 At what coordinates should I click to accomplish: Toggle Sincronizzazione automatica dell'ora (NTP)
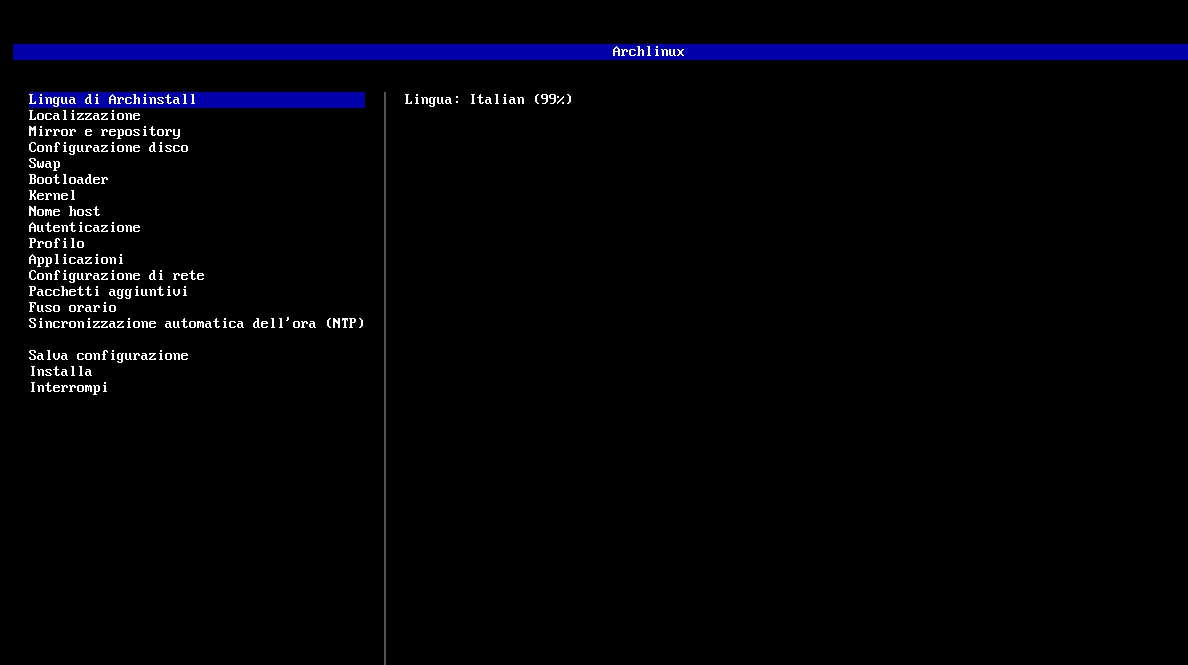click(x=196, y=323)
